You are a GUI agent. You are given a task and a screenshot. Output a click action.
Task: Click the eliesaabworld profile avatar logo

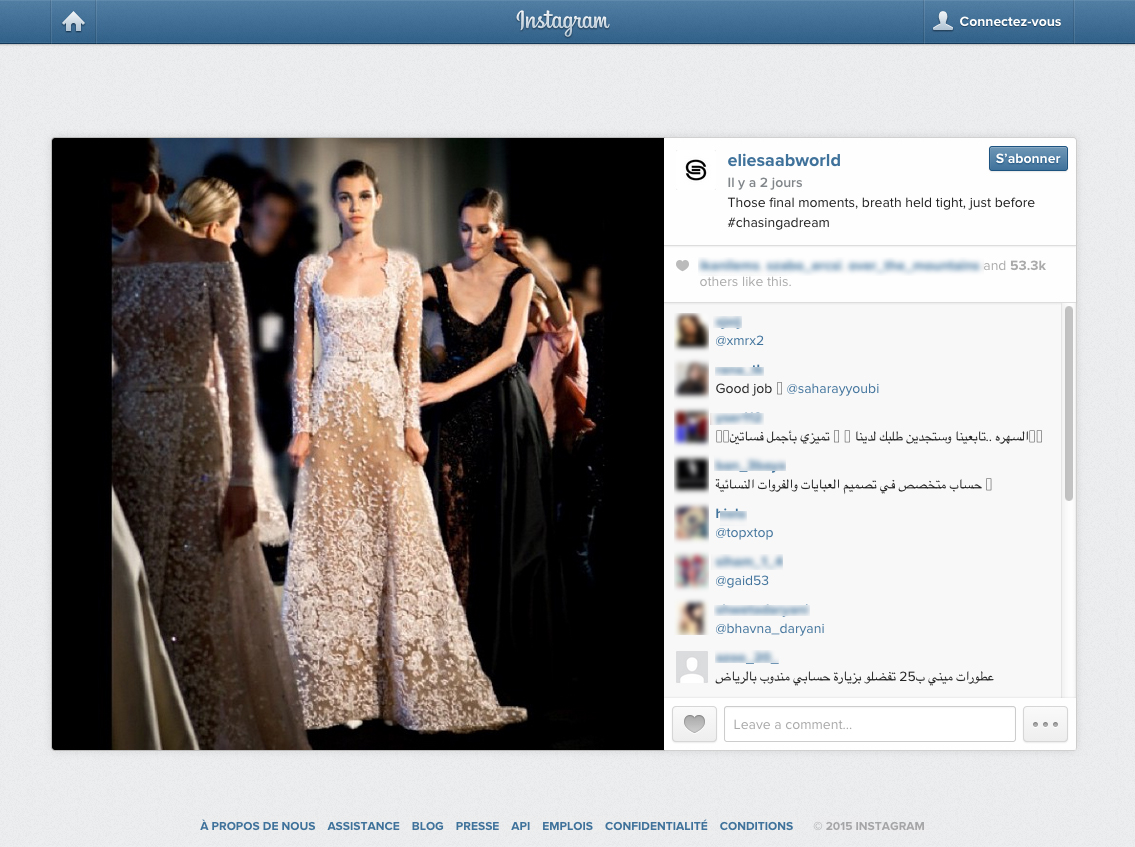pos(695,171)
